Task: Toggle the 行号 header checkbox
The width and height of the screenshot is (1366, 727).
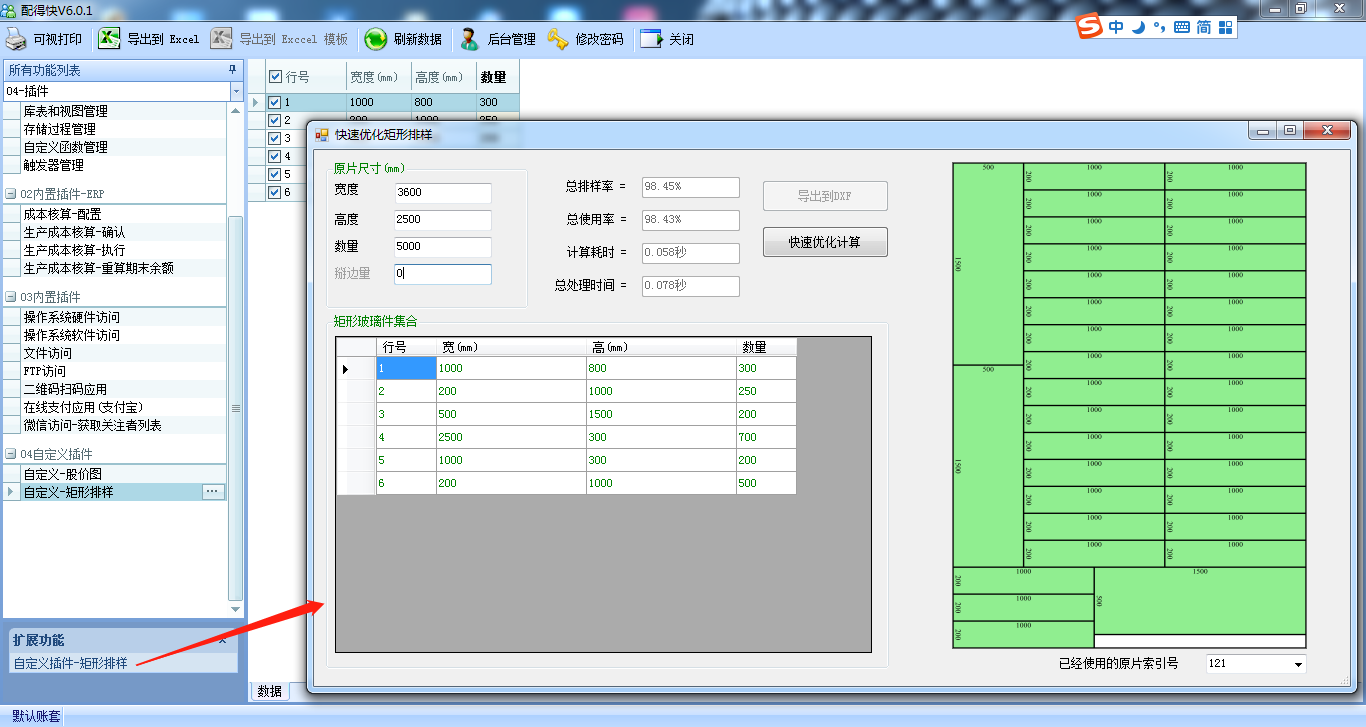Action: (276, 77)
